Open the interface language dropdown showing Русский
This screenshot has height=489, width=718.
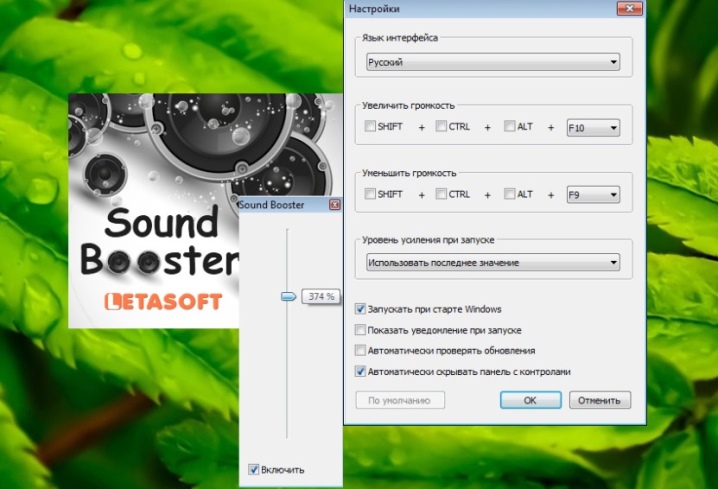[493, 62]
